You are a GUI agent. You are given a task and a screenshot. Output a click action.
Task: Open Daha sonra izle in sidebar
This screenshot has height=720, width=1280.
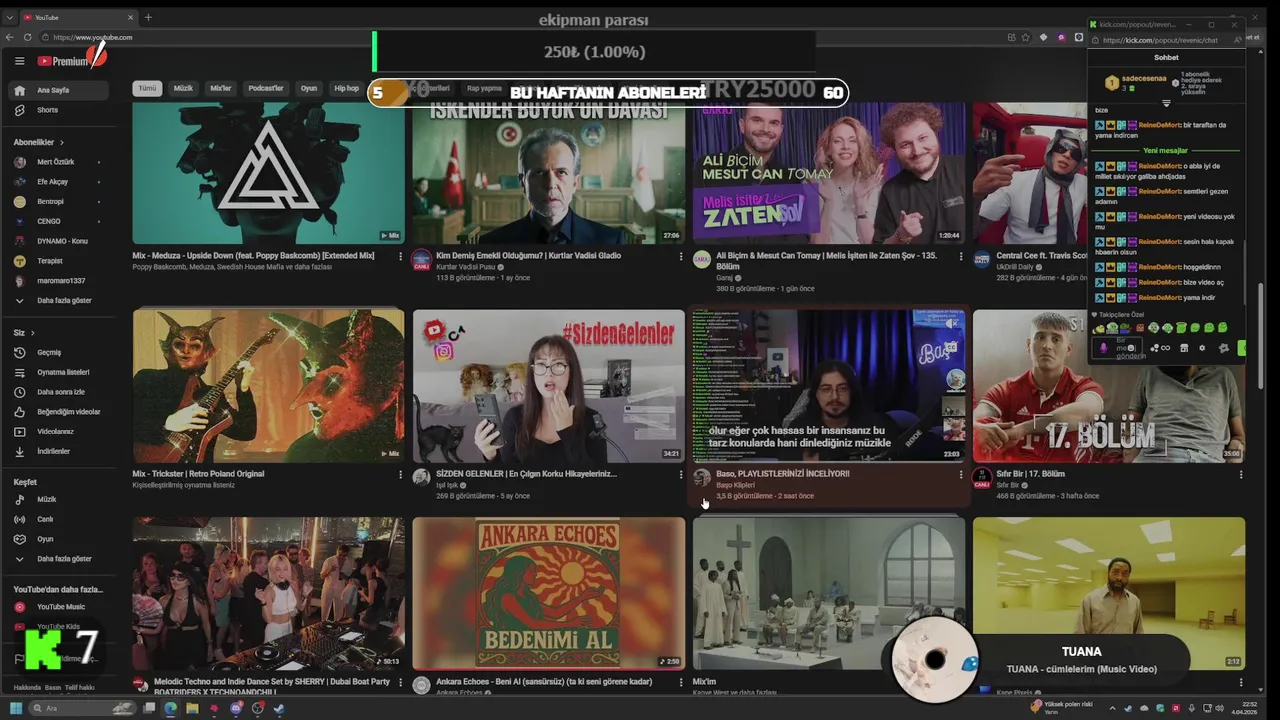[59, 392]
